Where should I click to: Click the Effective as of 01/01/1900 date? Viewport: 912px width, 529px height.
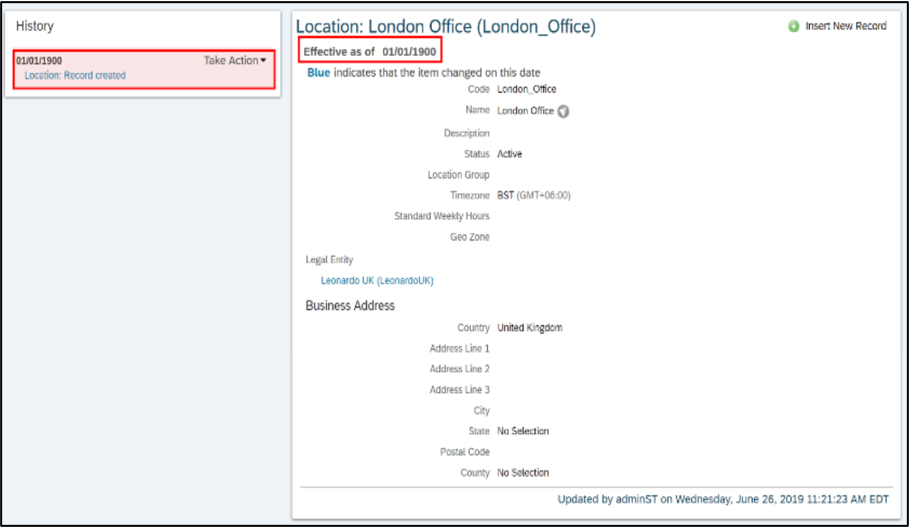[x=370, y=52]
